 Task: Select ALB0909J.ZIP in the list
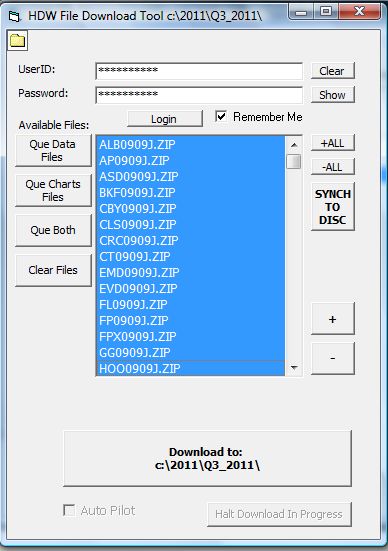190,144
